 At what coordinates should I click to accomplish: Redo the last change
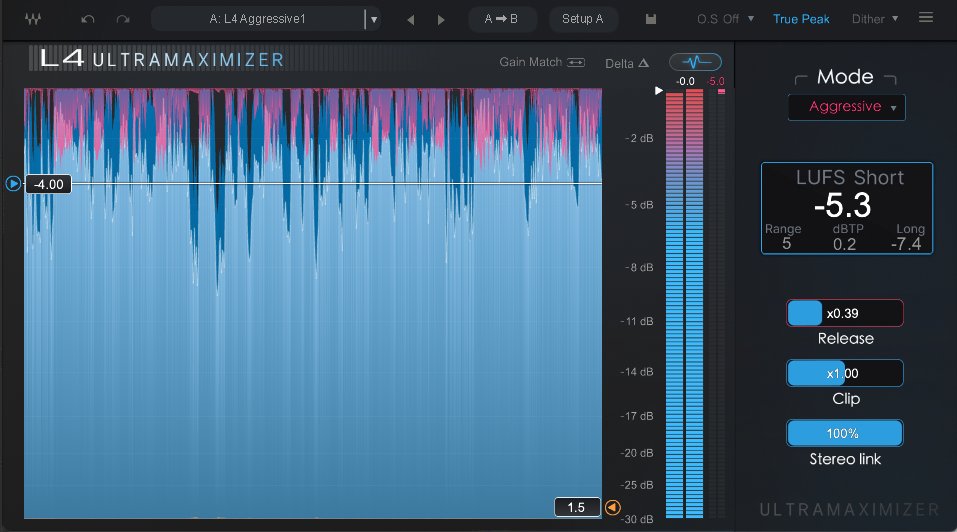(123, 20)
